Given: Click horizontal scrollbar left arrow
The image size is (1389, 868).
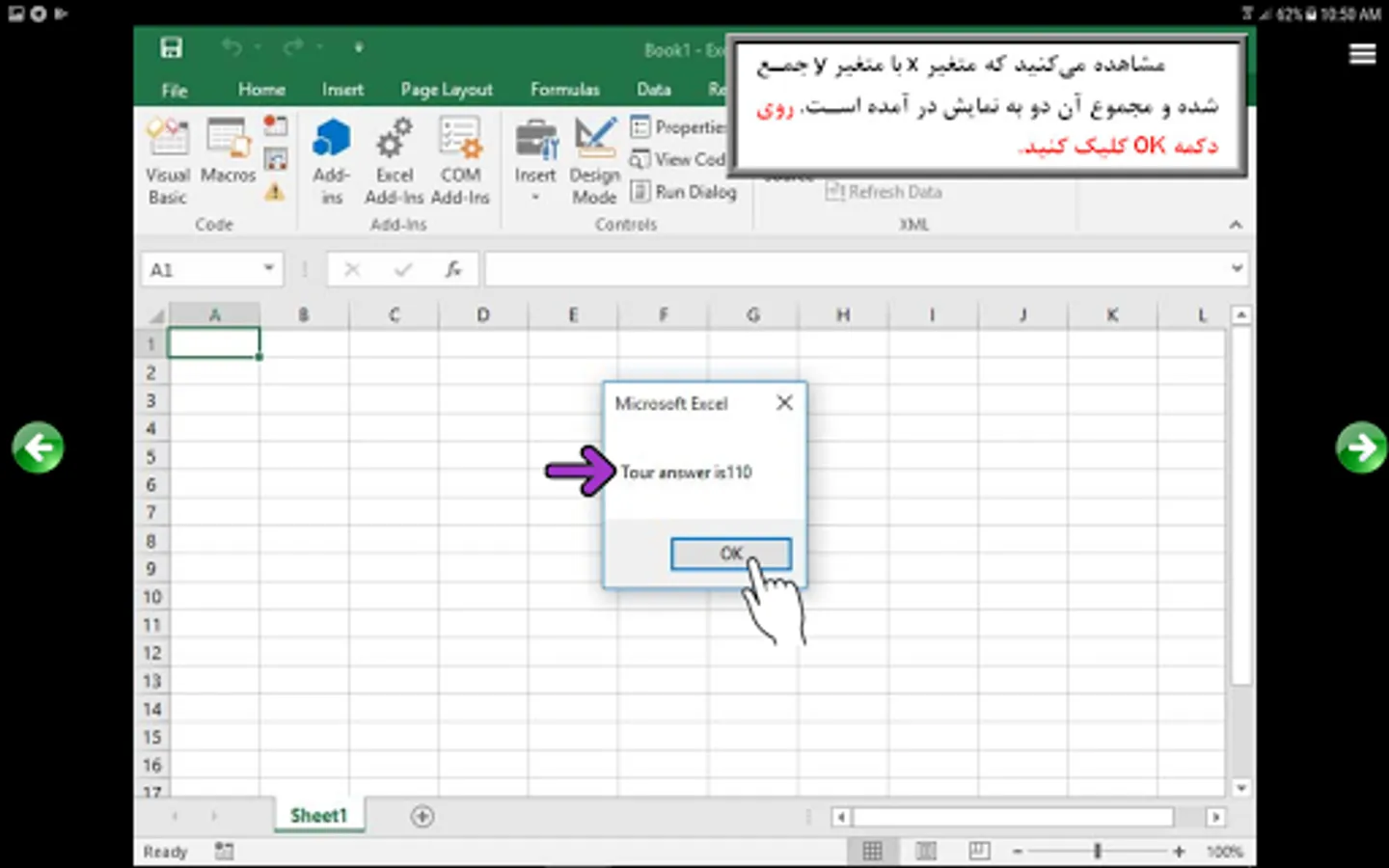Looking at the screenshot, I should (841, 817).
